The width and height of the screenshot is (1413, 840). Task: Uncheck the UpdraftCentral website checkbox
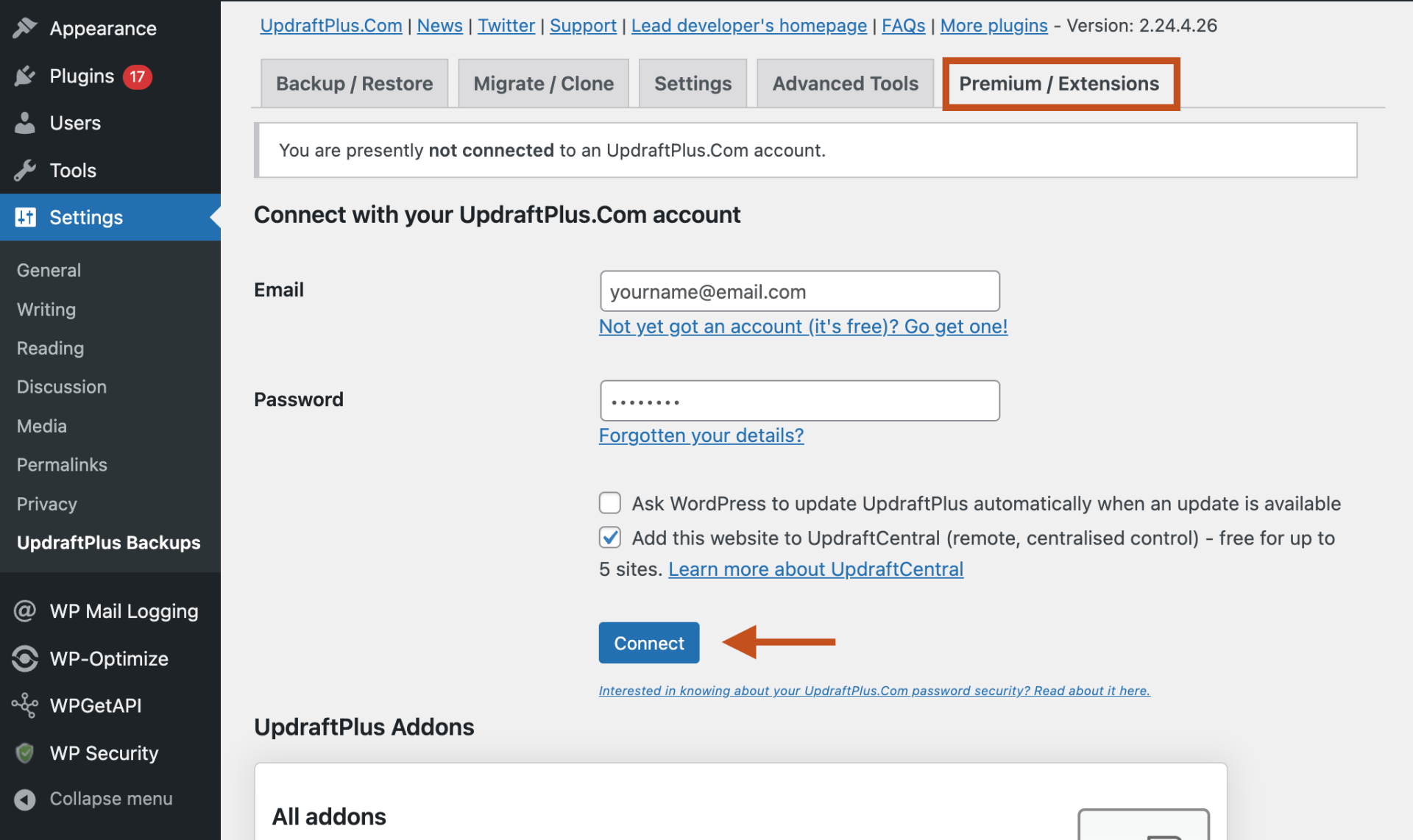(x=609, y=538)
